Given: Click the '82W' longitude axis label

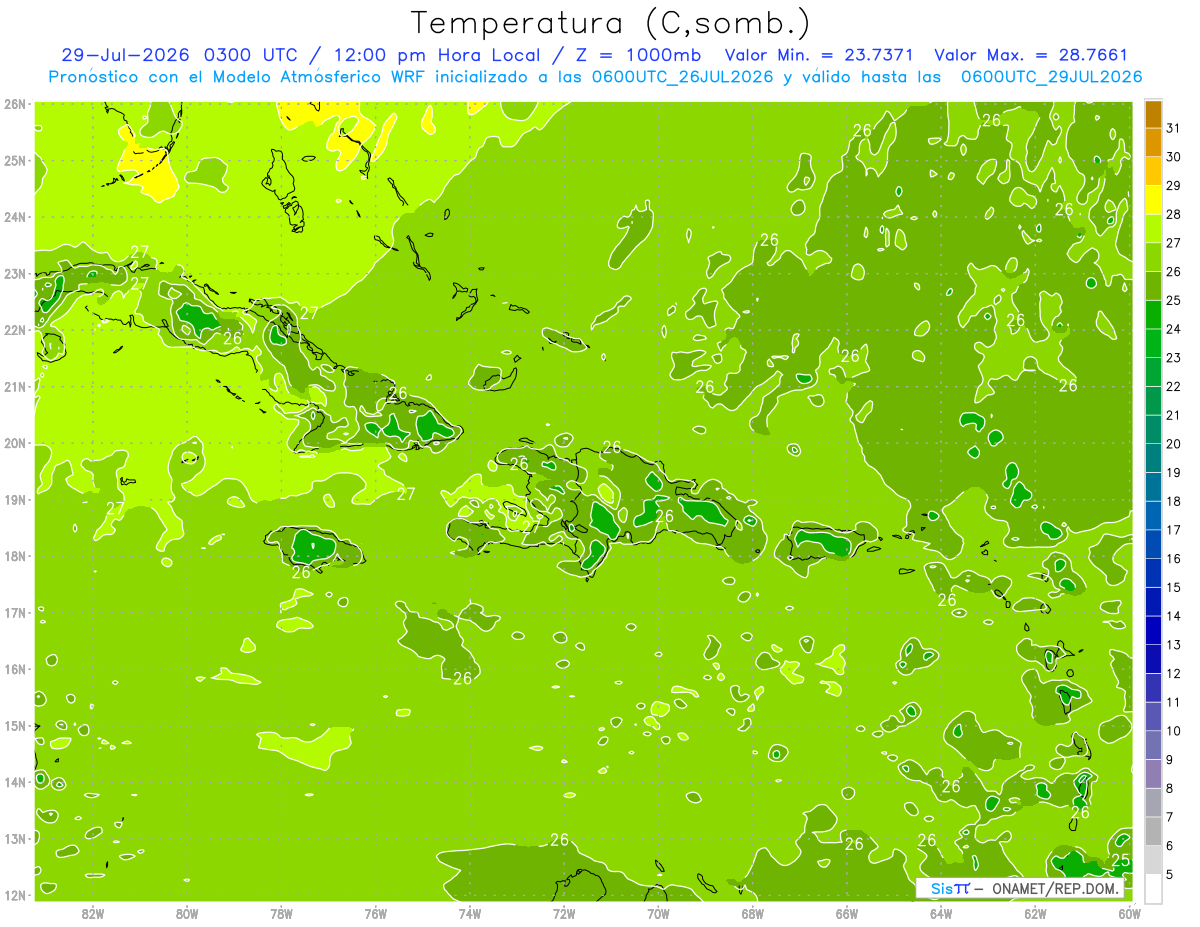Looking at the screenshot, I should [93, 913].
